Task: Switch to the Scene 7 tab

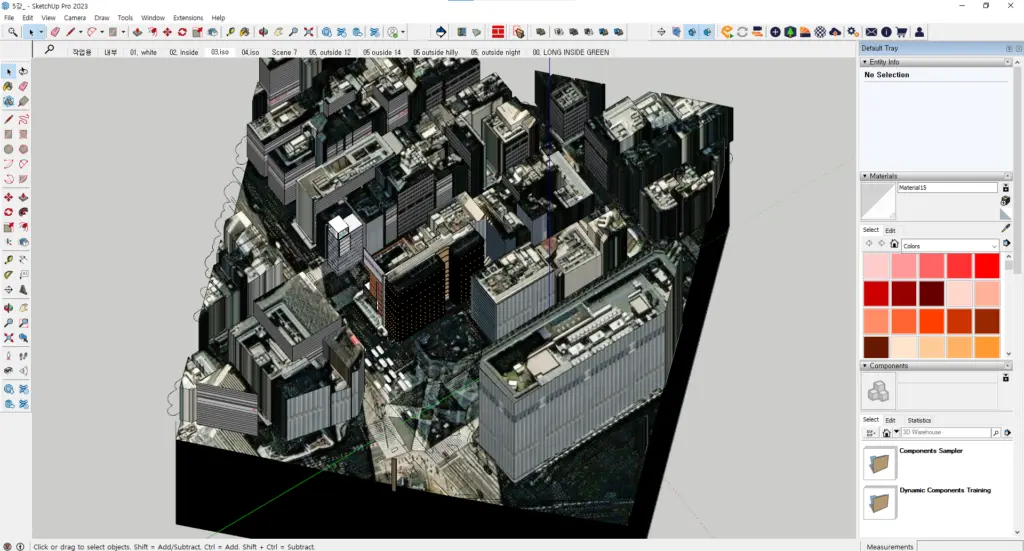Action: coord(284,52)
